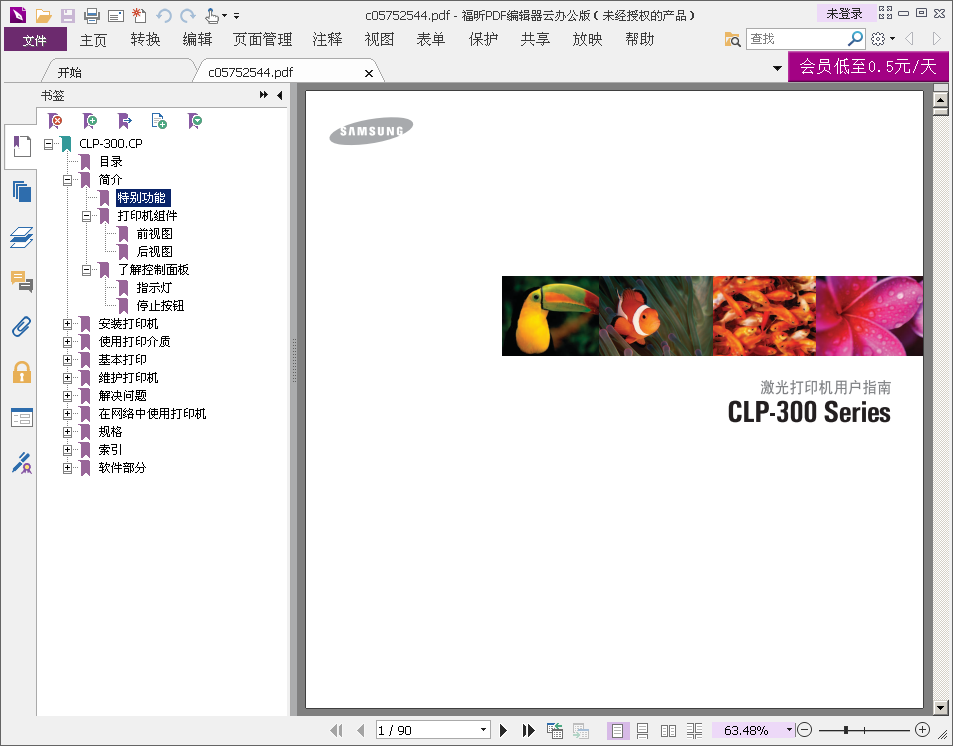
Task: Open bookmark options with the dropdown bookmark icon
Action: pyautogui.click(x=194, y=121)
